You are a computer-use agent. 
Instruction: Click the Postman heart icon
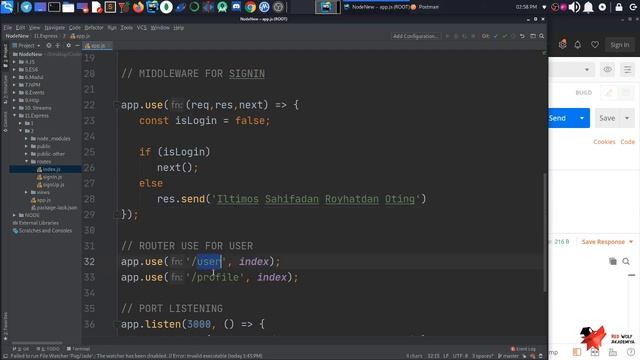pyautogui.click(x=595, y=44)
